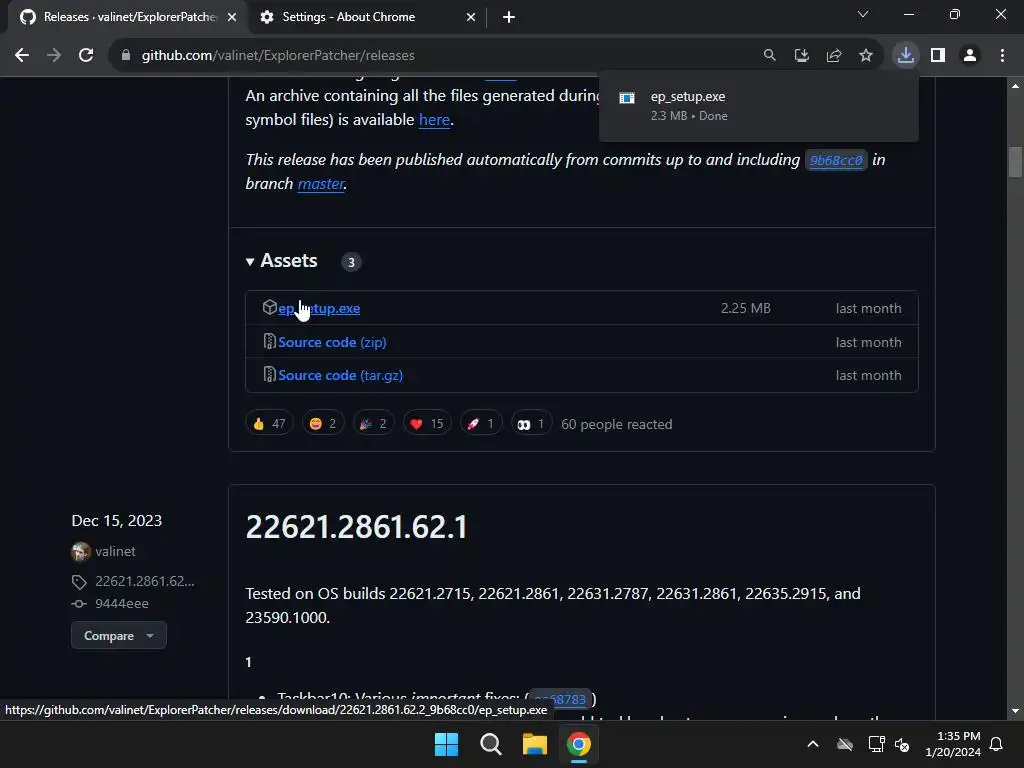The height and width of the screenshot is (768, 1024).
Task: Open a new browser tab
Action: click(x=509, y=17)
